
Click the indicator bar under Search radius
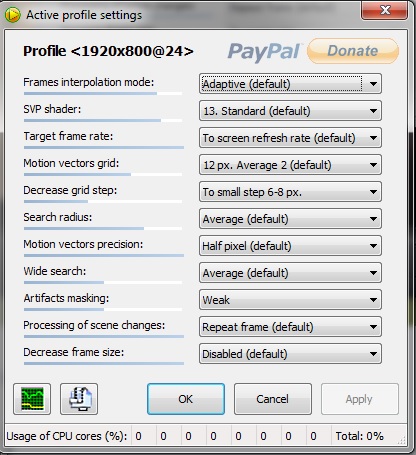(x=103, y=229)
